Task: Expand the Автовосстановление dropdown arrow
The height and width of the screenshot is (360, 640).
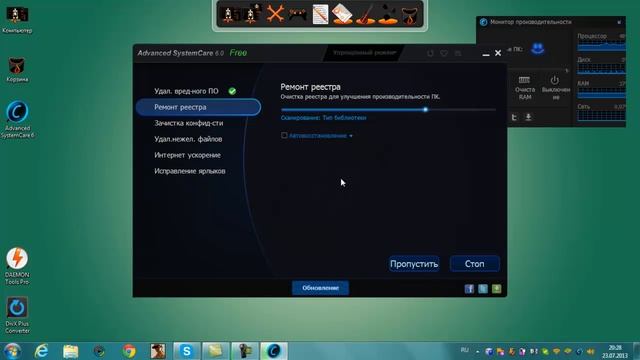Action: tap(351, 136)
